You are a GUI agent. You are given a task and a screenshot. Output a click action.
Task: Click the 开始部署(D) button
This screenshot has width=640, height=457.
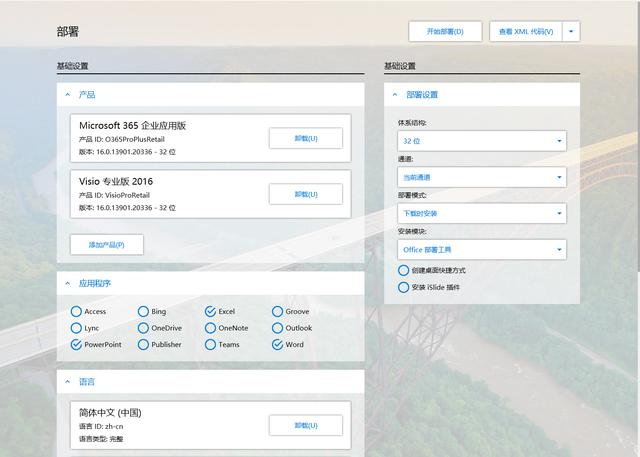pyautogui.click(x=445, y=31)
